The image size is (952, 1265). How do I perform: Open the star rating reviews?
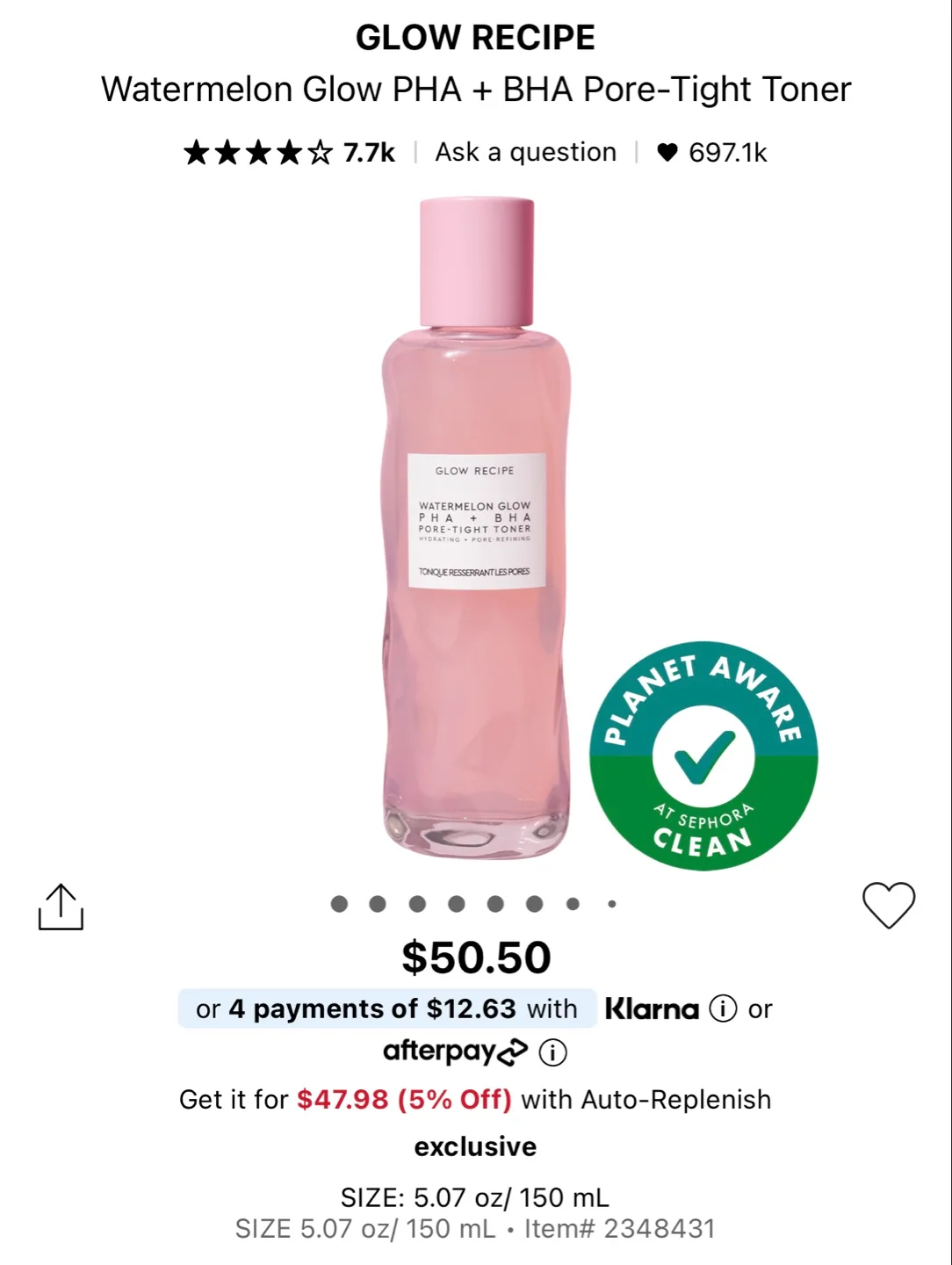(x=258, y=153)
